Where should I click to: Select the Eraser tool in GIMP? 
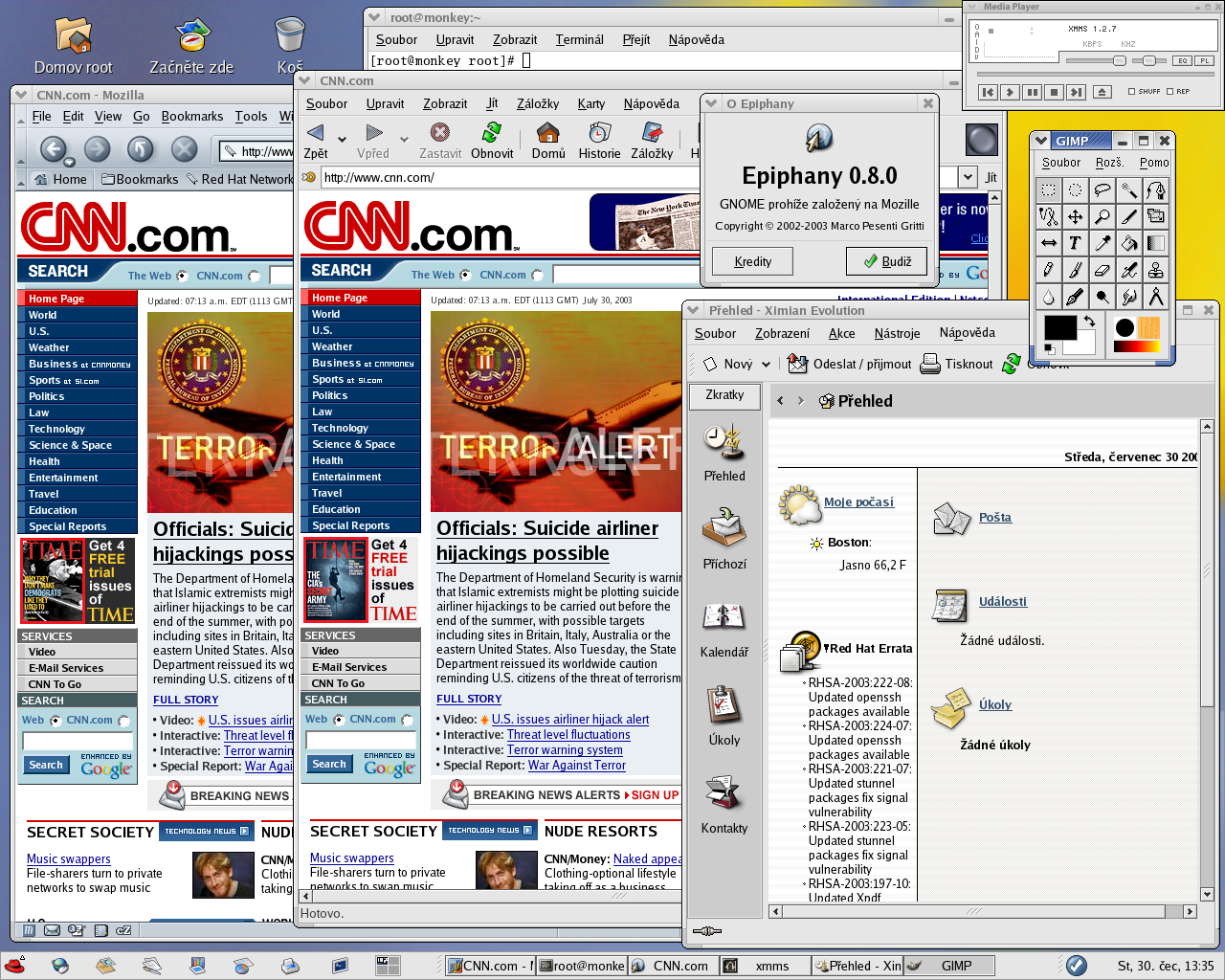1102,270
